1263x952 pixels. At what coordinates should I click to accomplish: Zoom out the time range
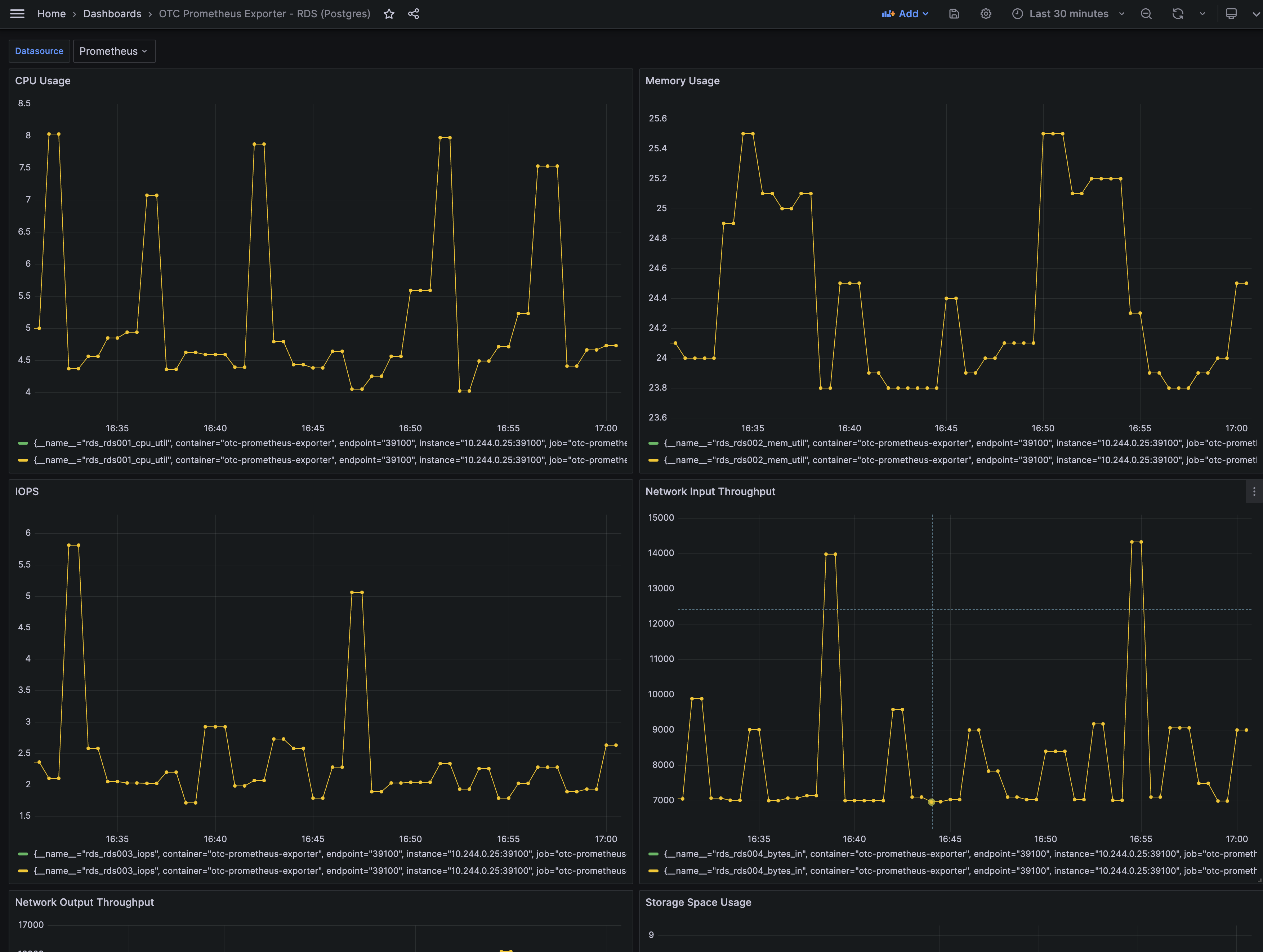1145,14
